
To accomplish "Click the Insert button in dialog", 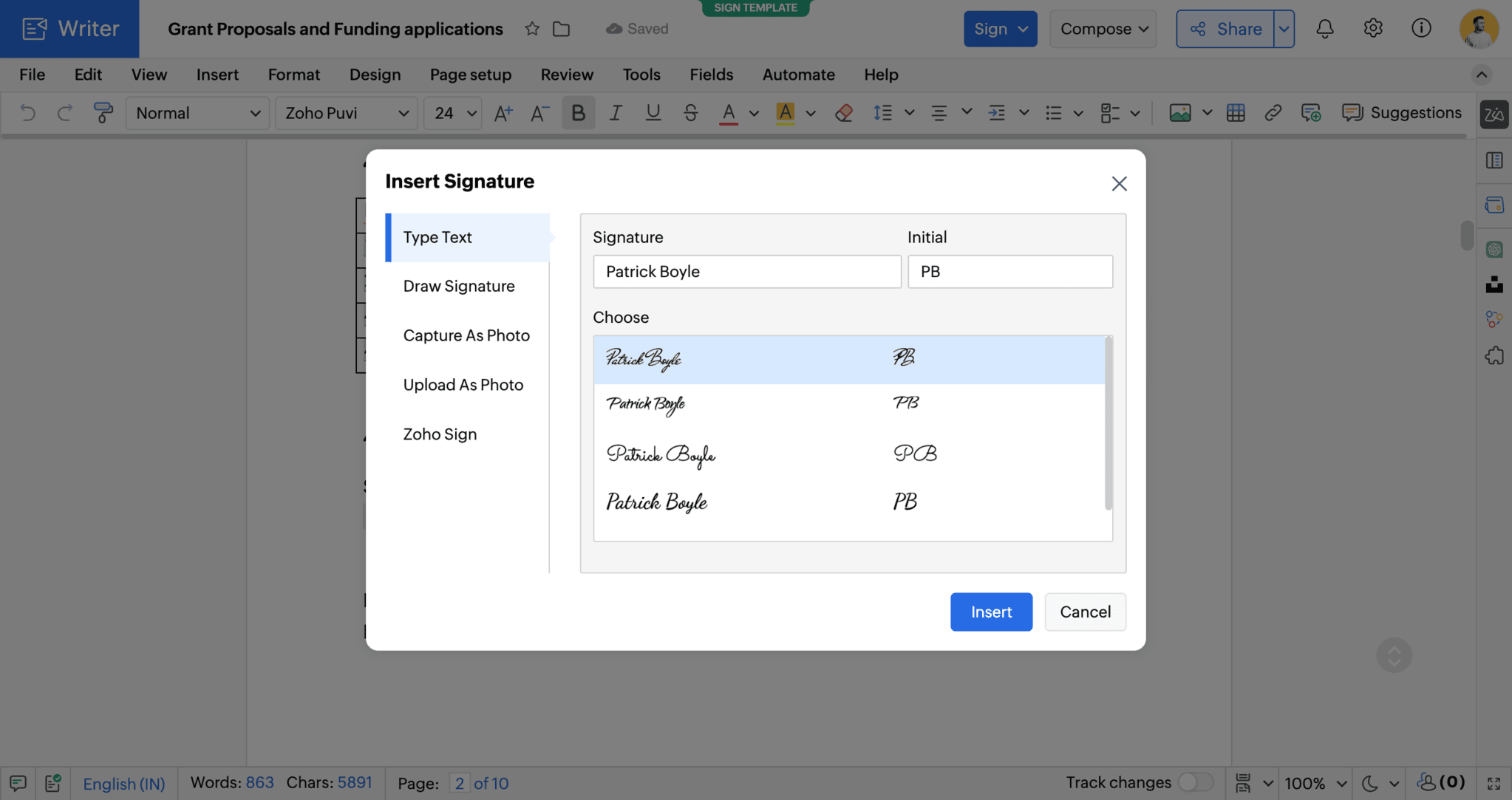I will click(991, 612).
